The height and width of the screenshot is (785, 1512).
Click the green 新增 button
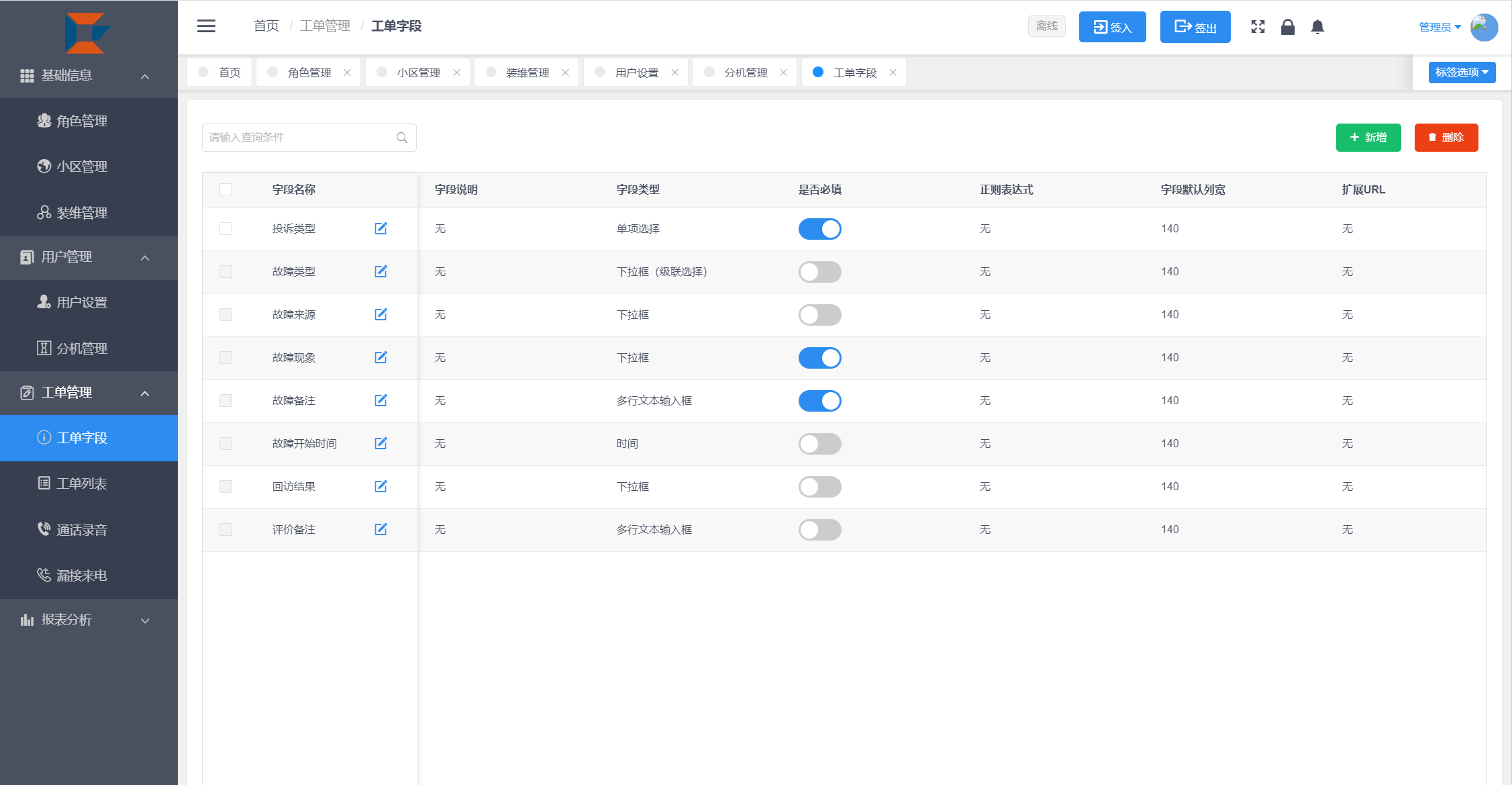click(x=1368, y=138)
